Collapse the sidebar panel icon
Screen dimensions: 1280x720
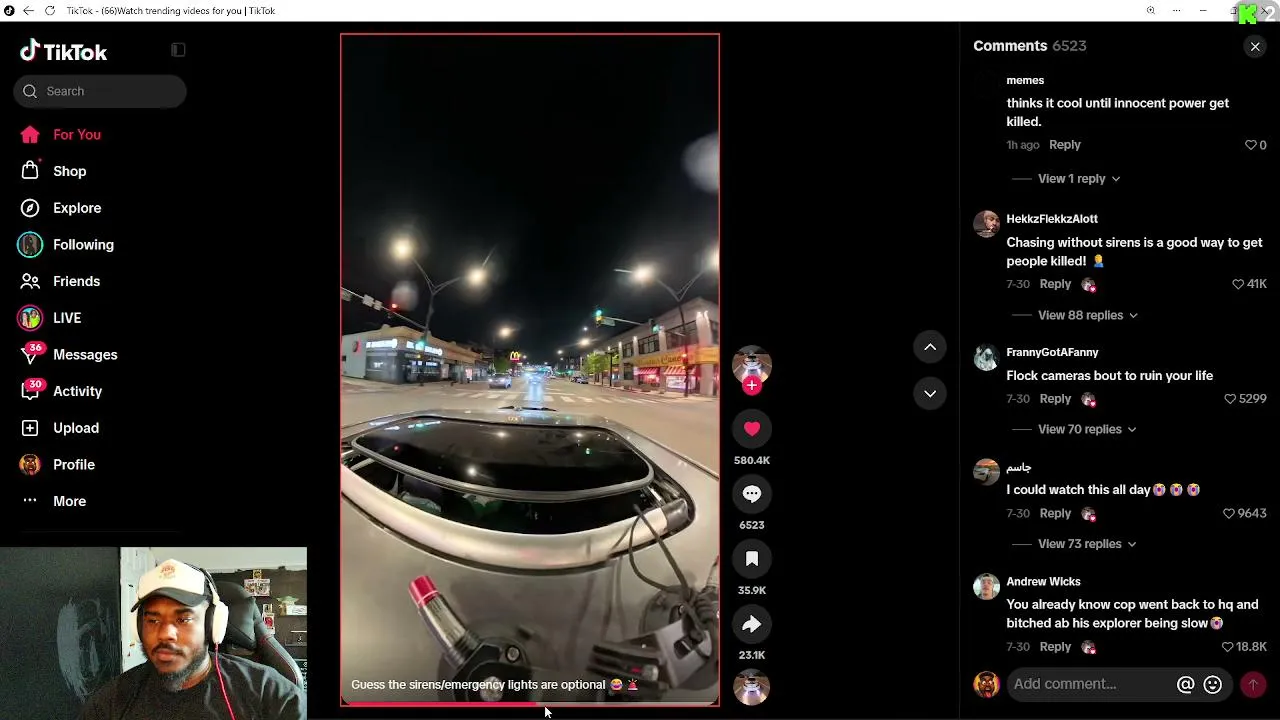tap(178, 50)
